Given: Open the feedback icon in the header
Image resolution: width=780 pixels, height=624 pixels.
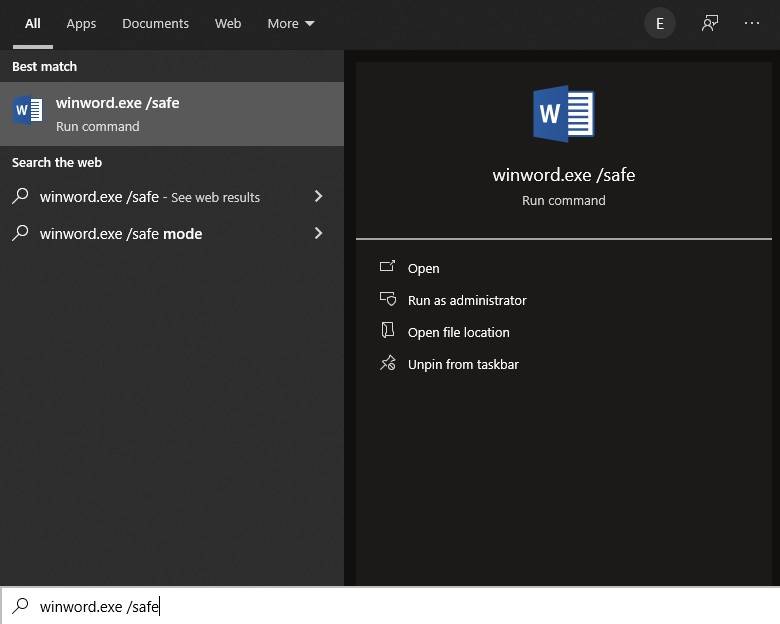Looking at the screenshot, I should [x=710, y=23].
